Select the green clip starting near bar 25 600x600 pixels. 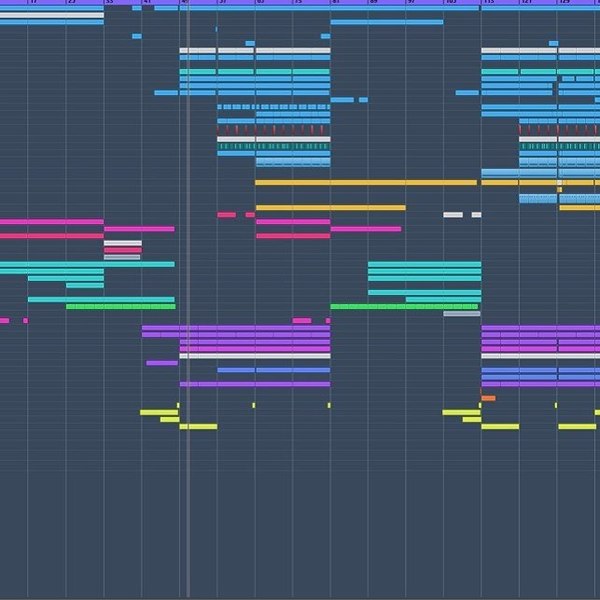(x=121, y=307)
